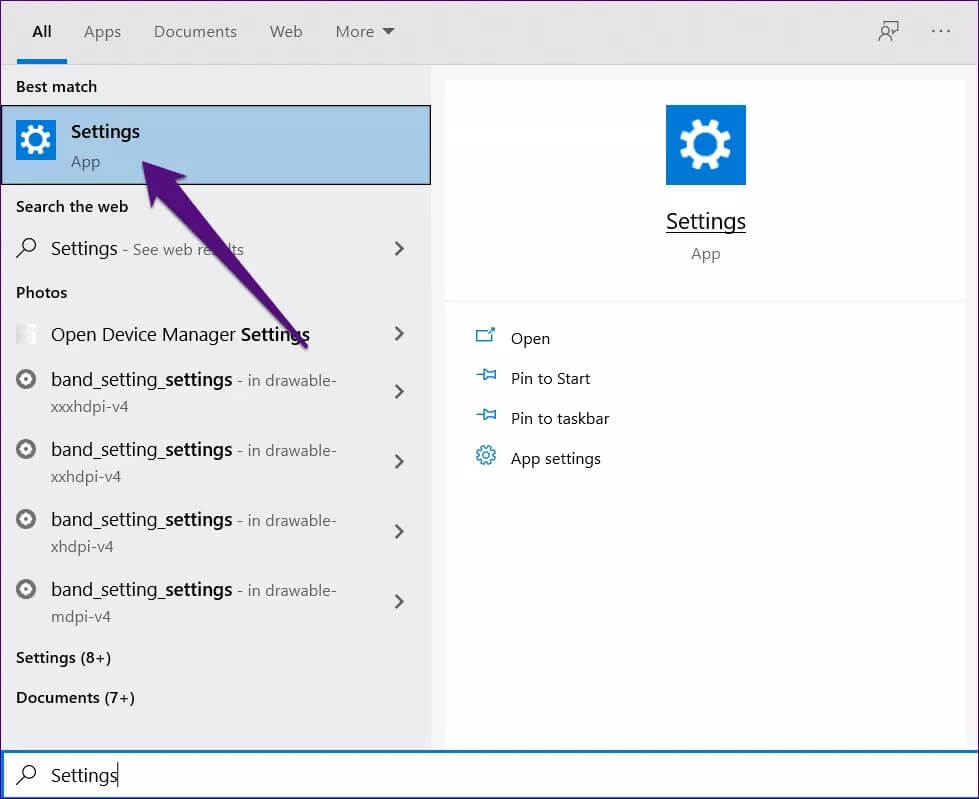Click the icon of band_setting_settings xxhdpi-v4 result

26,449
